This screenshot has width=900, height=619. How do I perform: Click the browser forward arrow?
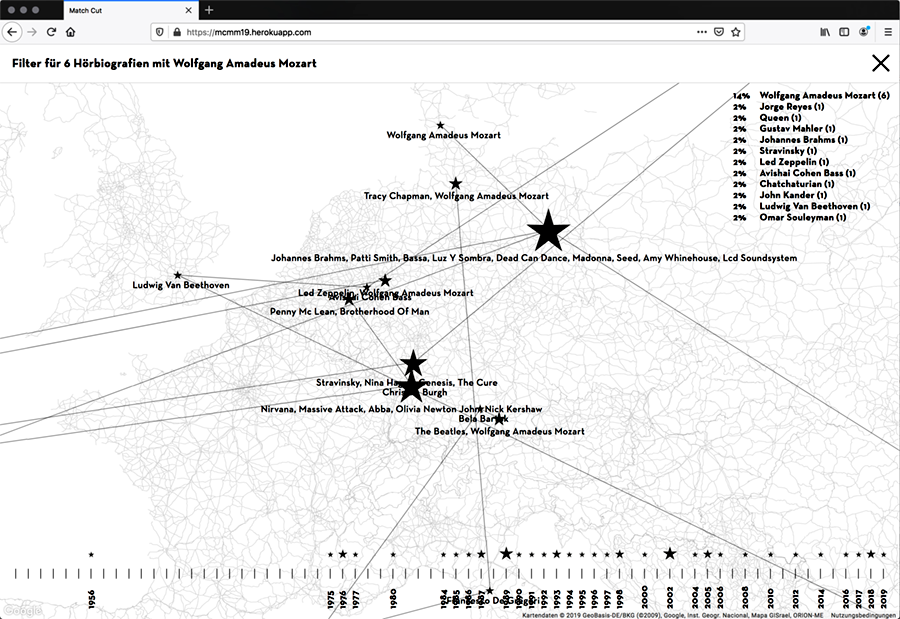click(32, 32)
